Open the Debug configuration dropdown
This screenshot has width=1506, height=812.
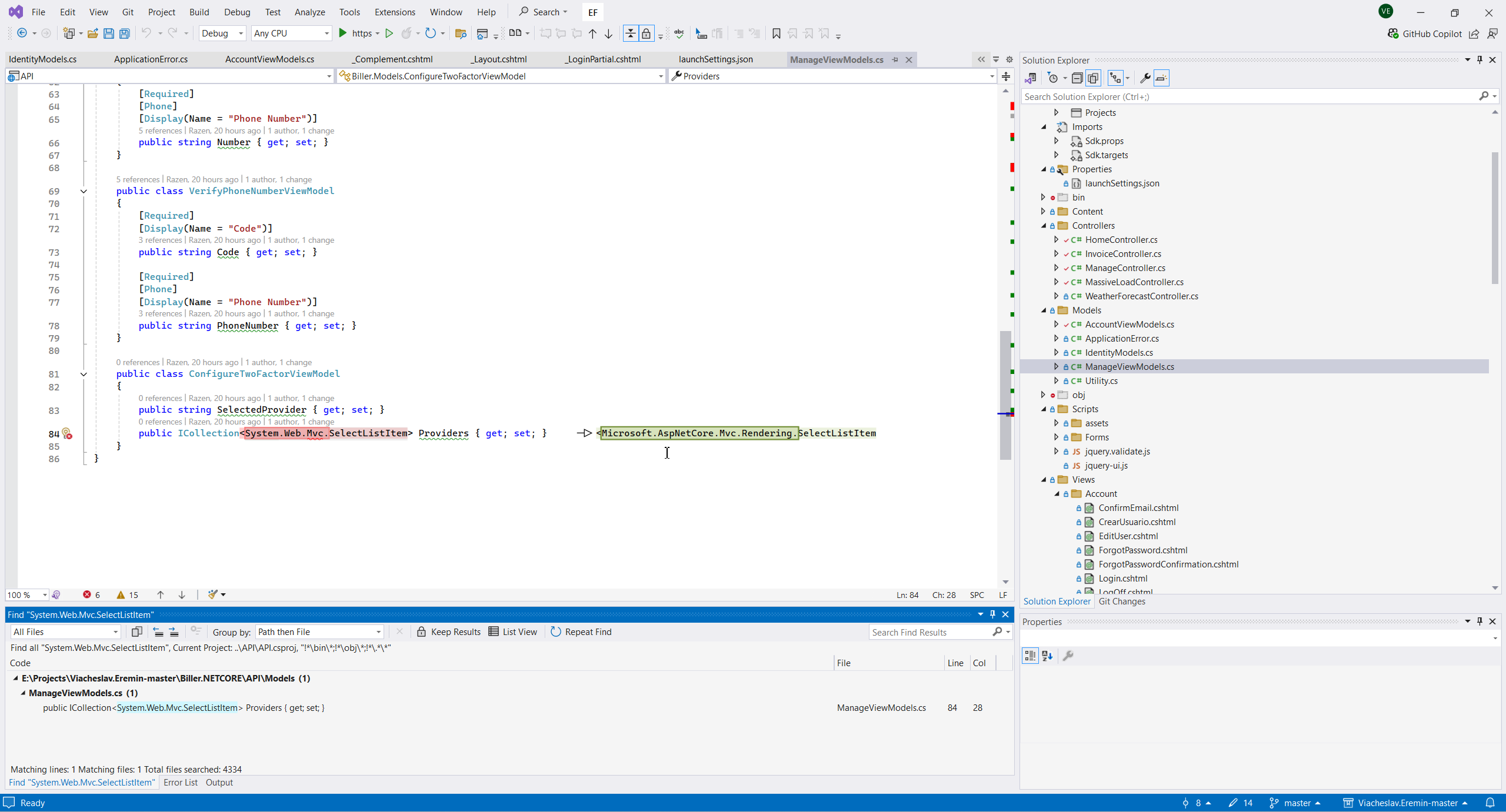pos(222,34)
